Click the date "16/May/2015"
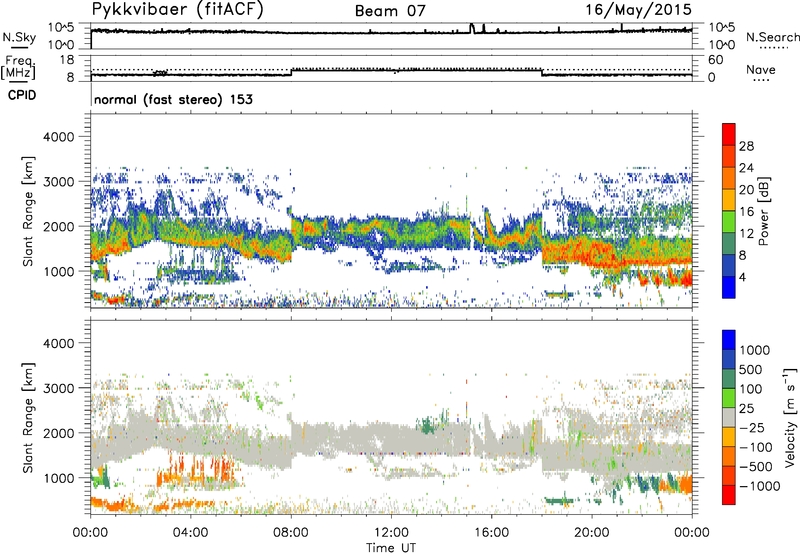This screenshot has height=554, width=800. pos(638,9)
